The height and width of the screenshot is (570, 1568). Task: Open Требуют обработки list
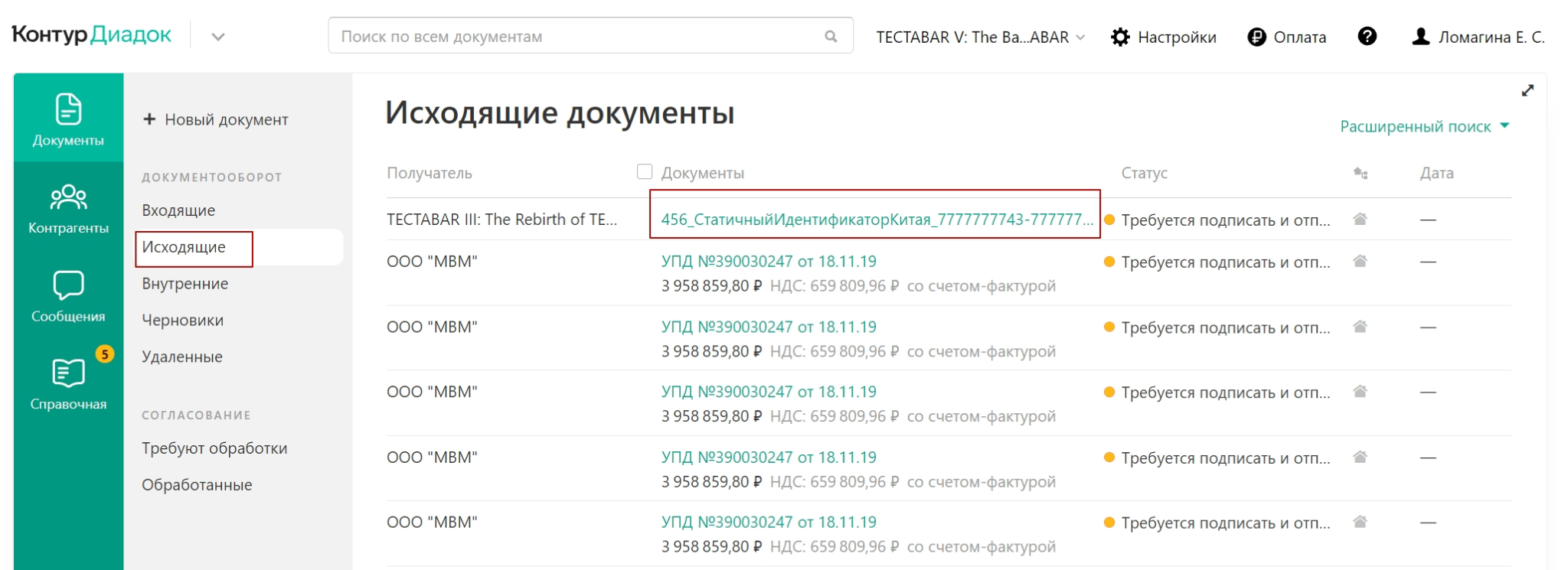click(x=214, y=448)
